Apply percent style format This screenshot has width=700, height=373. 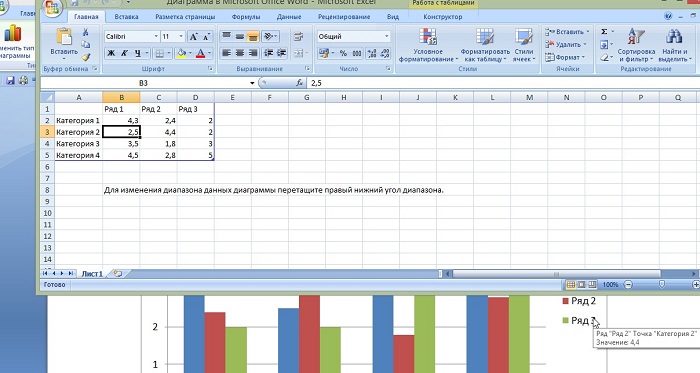click(343, 54)
